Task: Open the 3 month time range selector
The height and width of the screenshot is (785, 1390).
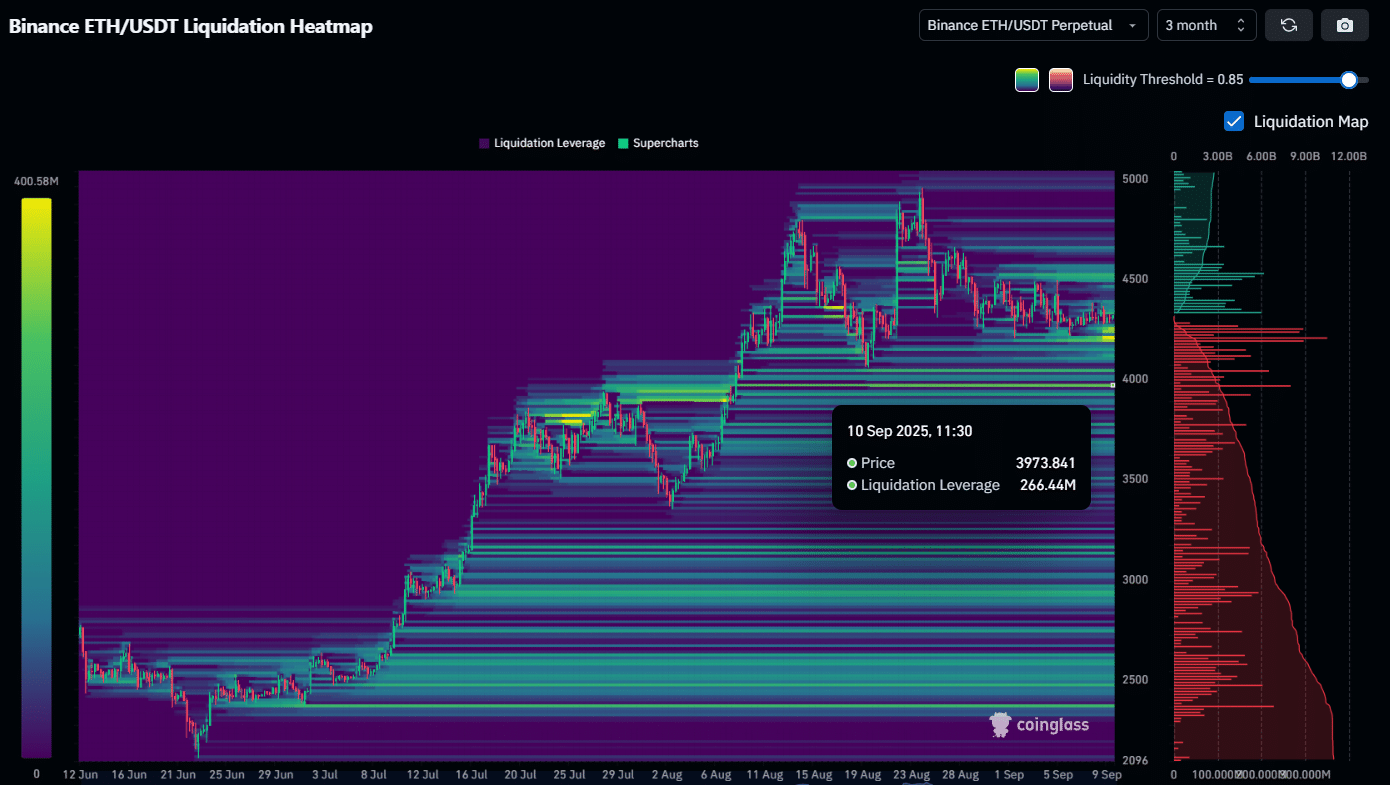Action: pyautogui.click(x=1207, y=25)
